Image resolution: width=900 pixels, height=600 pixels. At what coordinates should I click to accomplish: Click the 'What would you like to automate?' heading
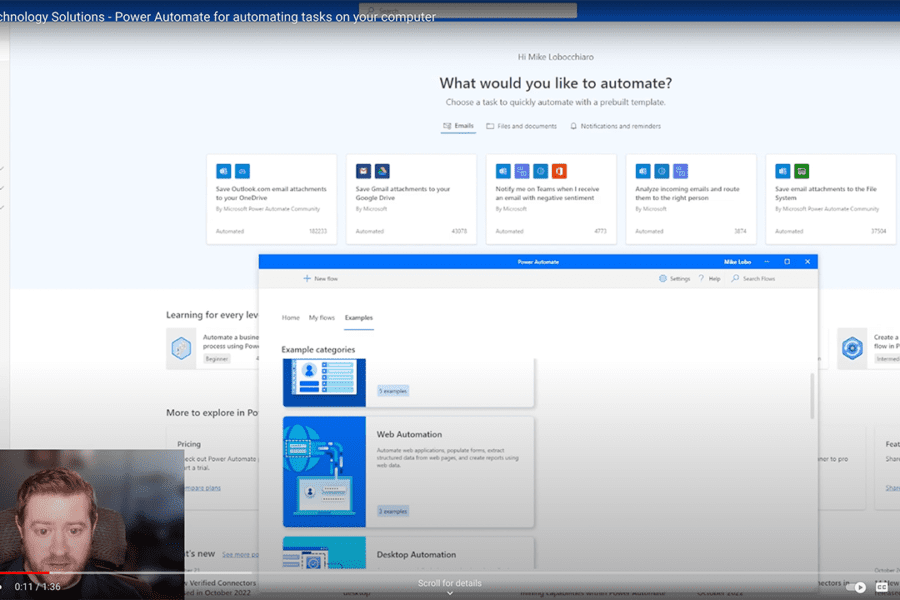[556, 83]
